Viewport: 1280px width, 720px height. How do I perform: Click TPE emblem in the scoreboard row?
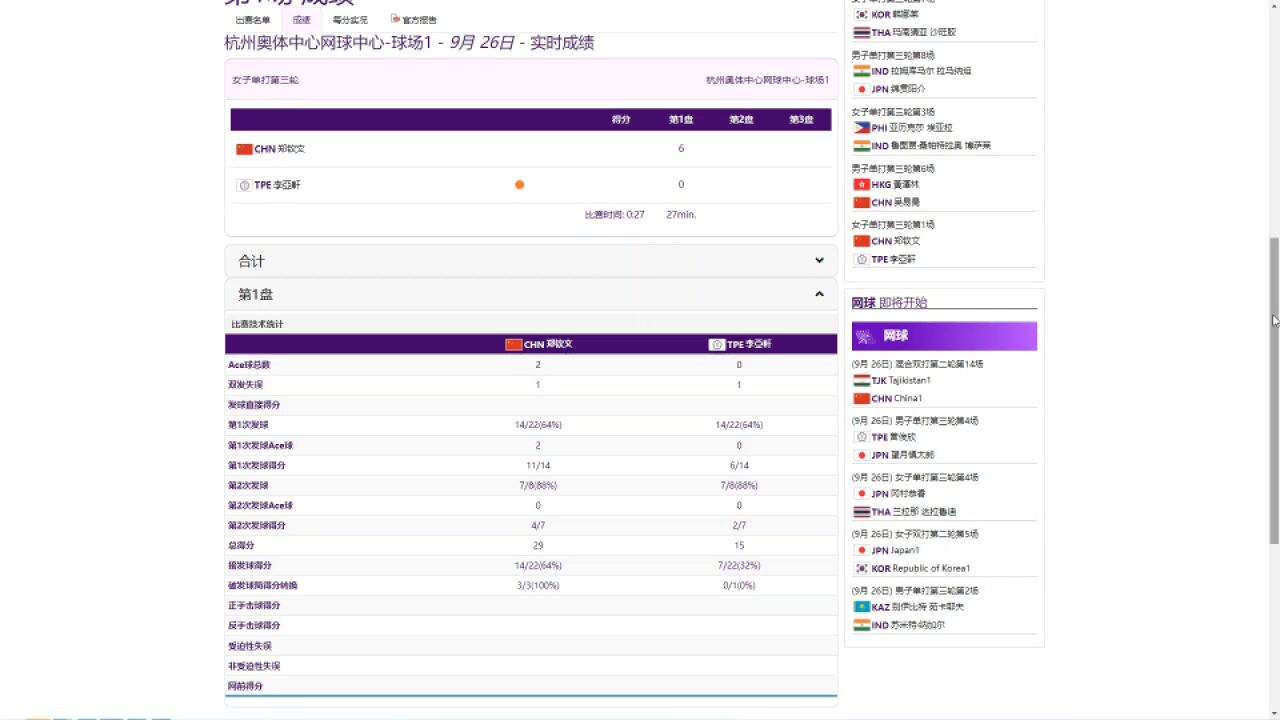click(244, 185)
